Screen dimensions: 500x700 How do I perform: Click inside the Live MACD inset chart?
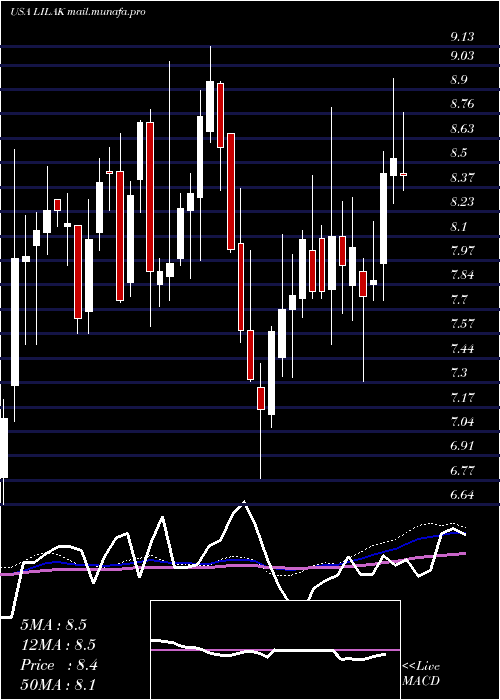tap(275, 650)
